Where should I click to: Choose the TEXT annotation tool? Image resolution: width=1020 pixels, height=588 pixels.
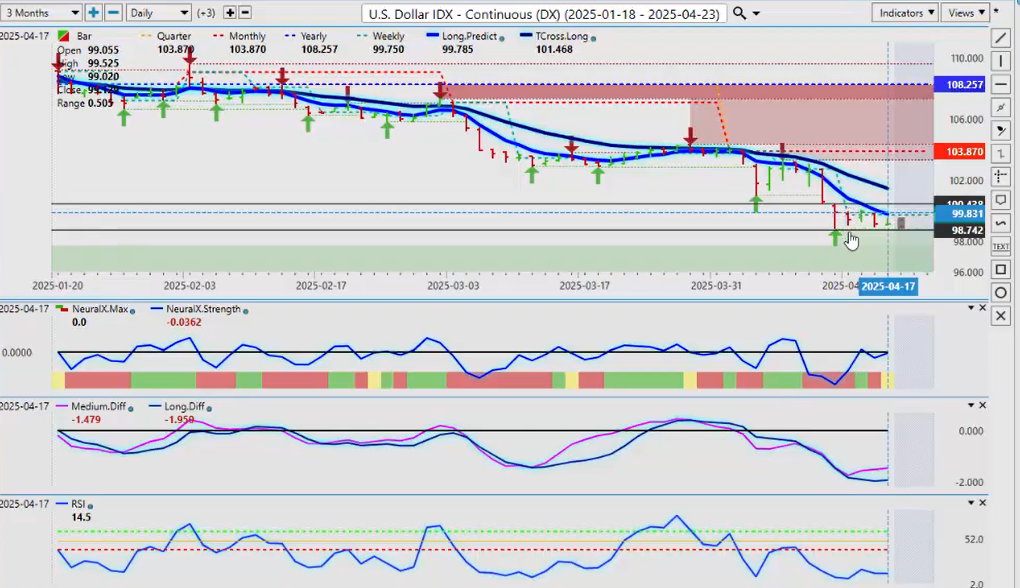click(1001, 246)
